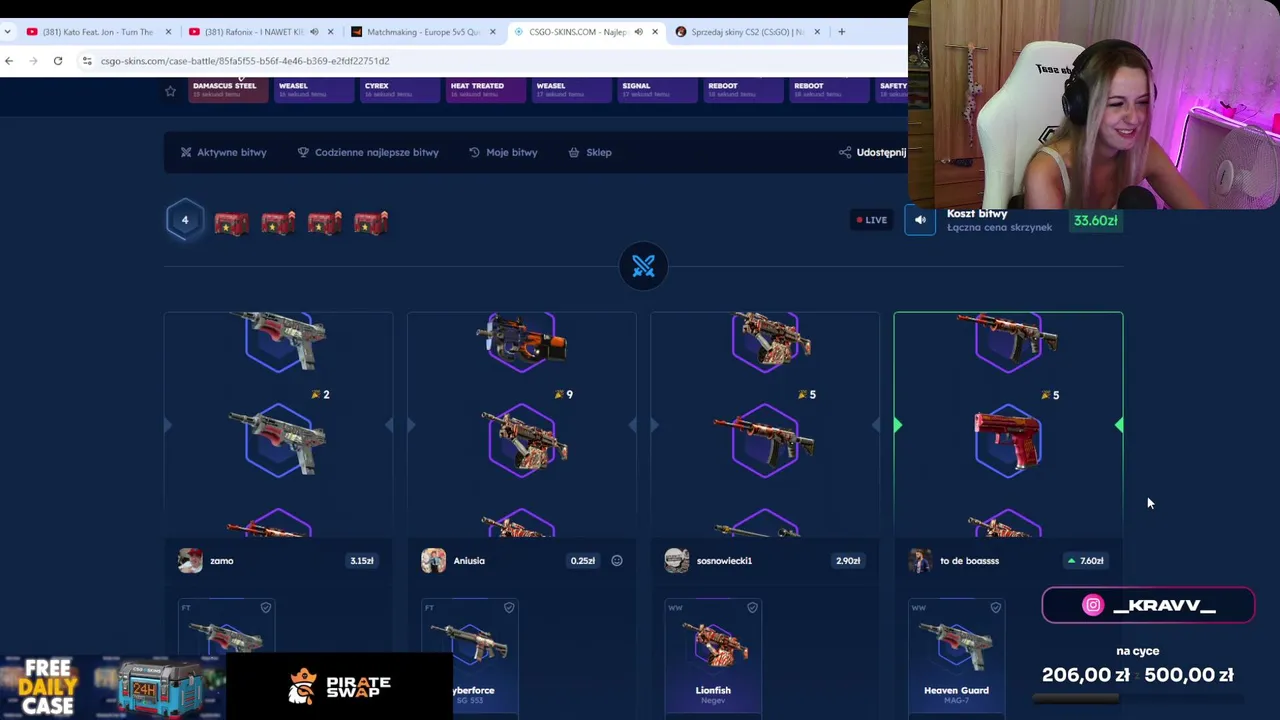Click the Heaven Guard MAG-7 skin card
This screenshot has width=1280, height=720.
pyautogui.click(x=956, y=658)
